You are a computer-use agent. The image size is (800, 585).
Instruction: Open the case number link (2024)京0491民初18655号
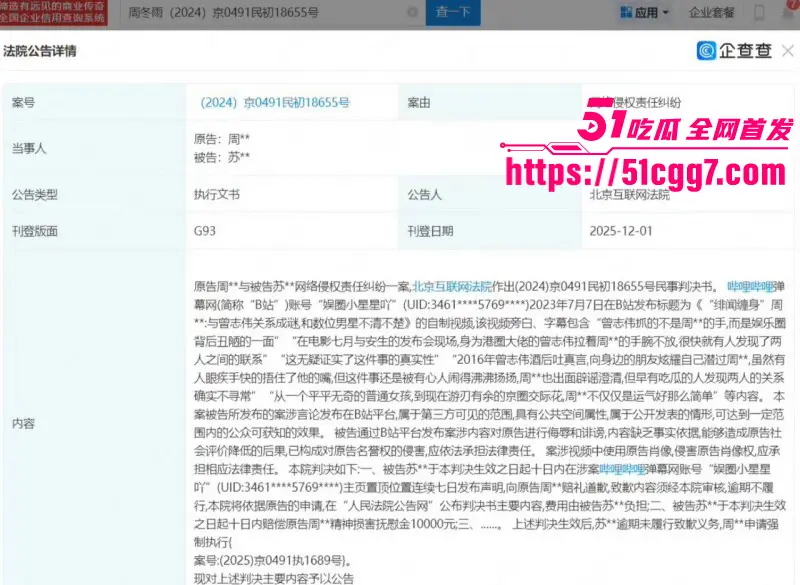coord(275,103)
